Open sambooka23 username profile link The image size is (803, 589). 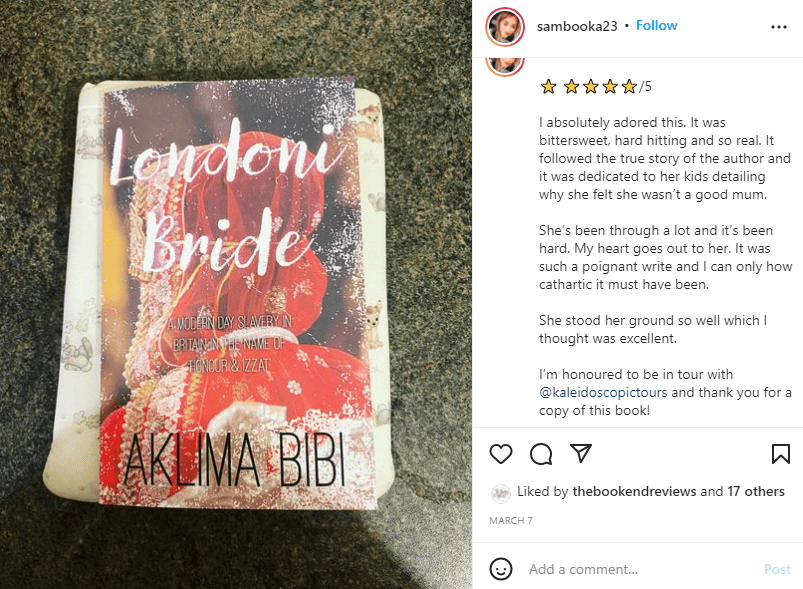click(x=577, y=27)
